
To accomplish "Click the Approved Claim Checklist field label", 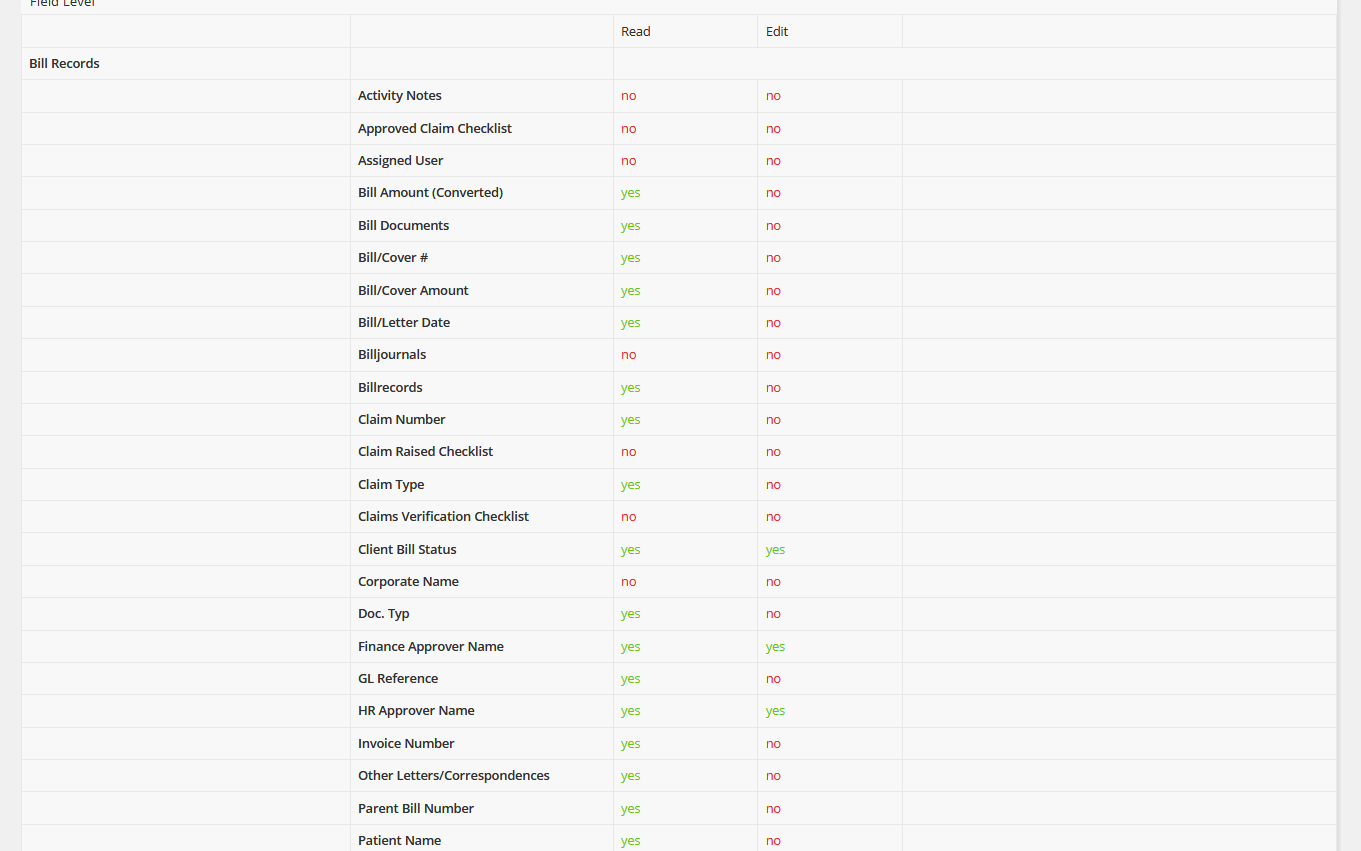I will pos(434,129).
